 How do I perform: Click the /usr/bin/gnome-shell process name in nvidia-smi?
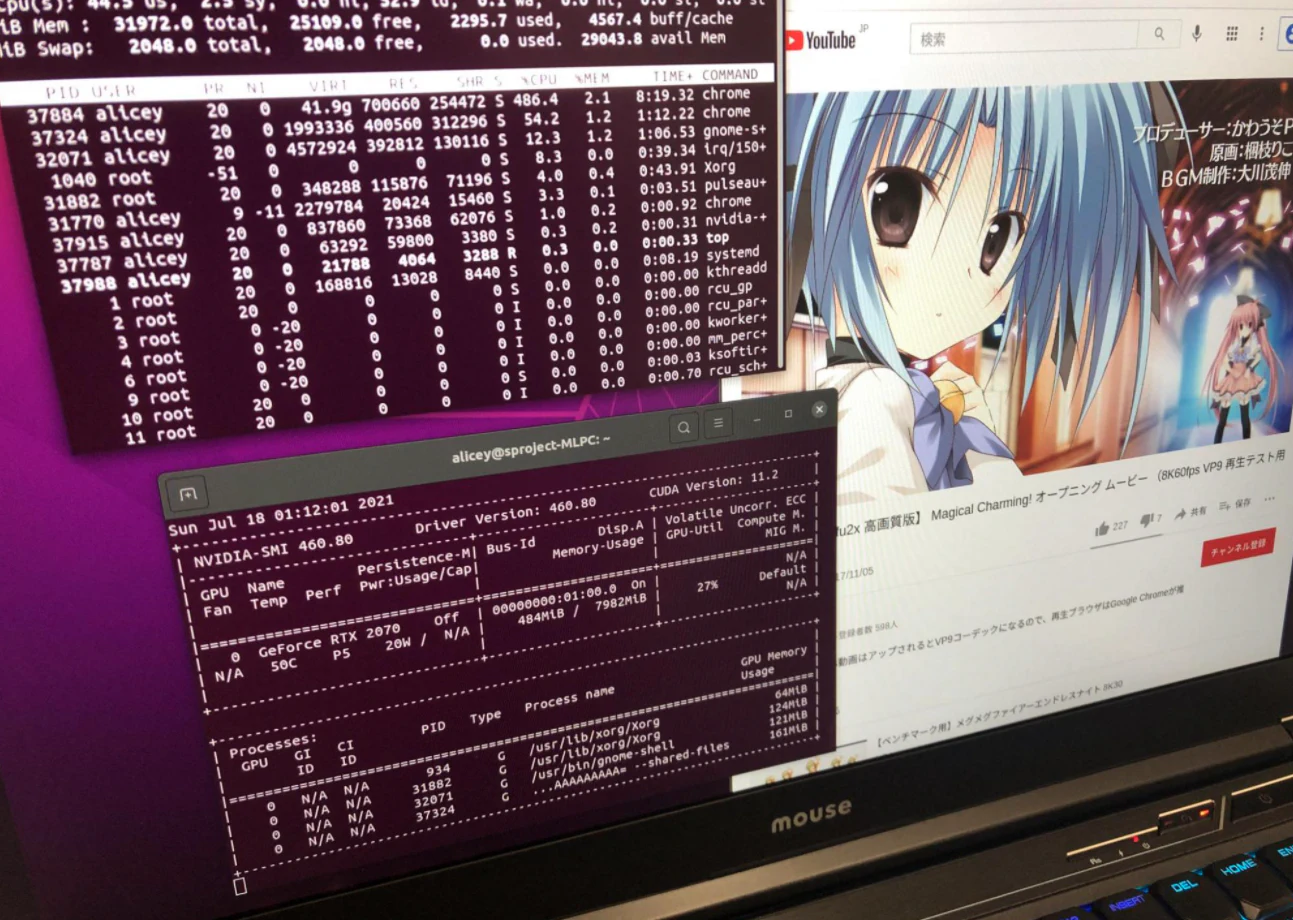603,761
